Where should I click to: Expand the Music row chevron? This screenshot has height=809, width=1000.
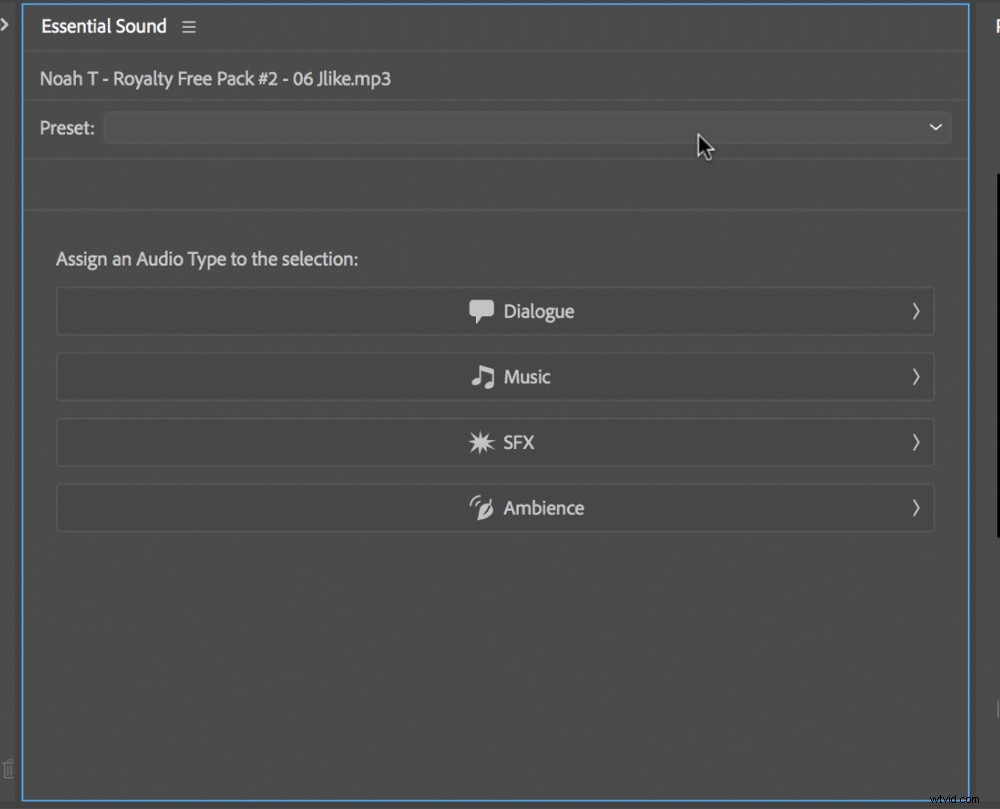click(x=915, y=377)
